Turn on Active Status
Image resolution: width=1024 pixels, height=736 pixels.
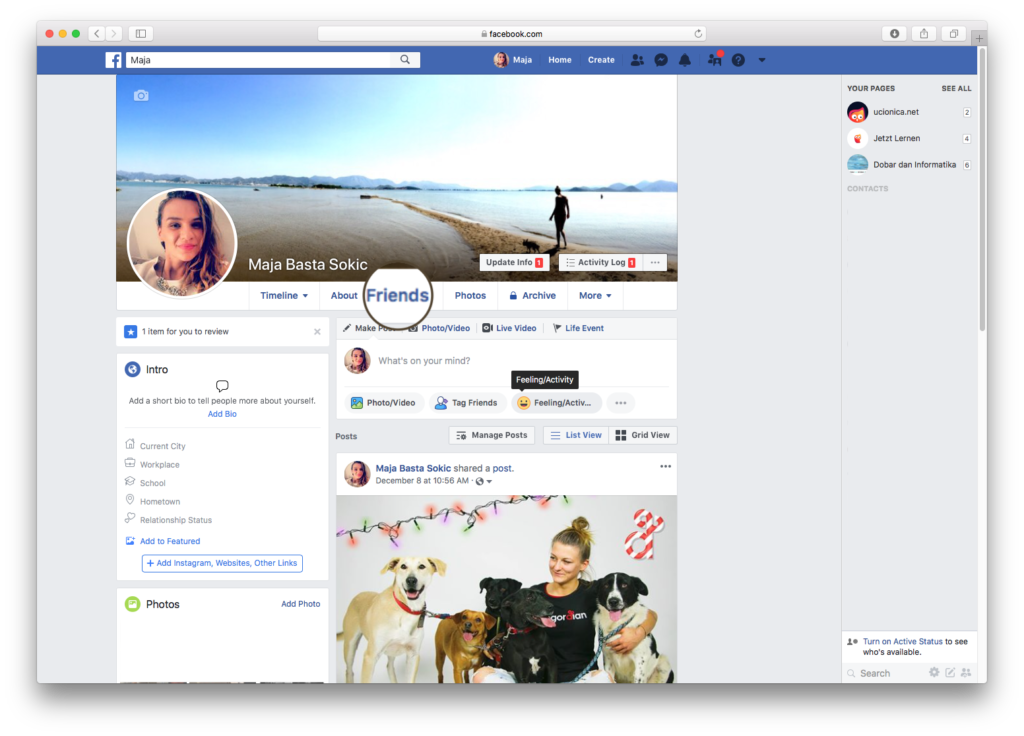click(x=902, y=641)
